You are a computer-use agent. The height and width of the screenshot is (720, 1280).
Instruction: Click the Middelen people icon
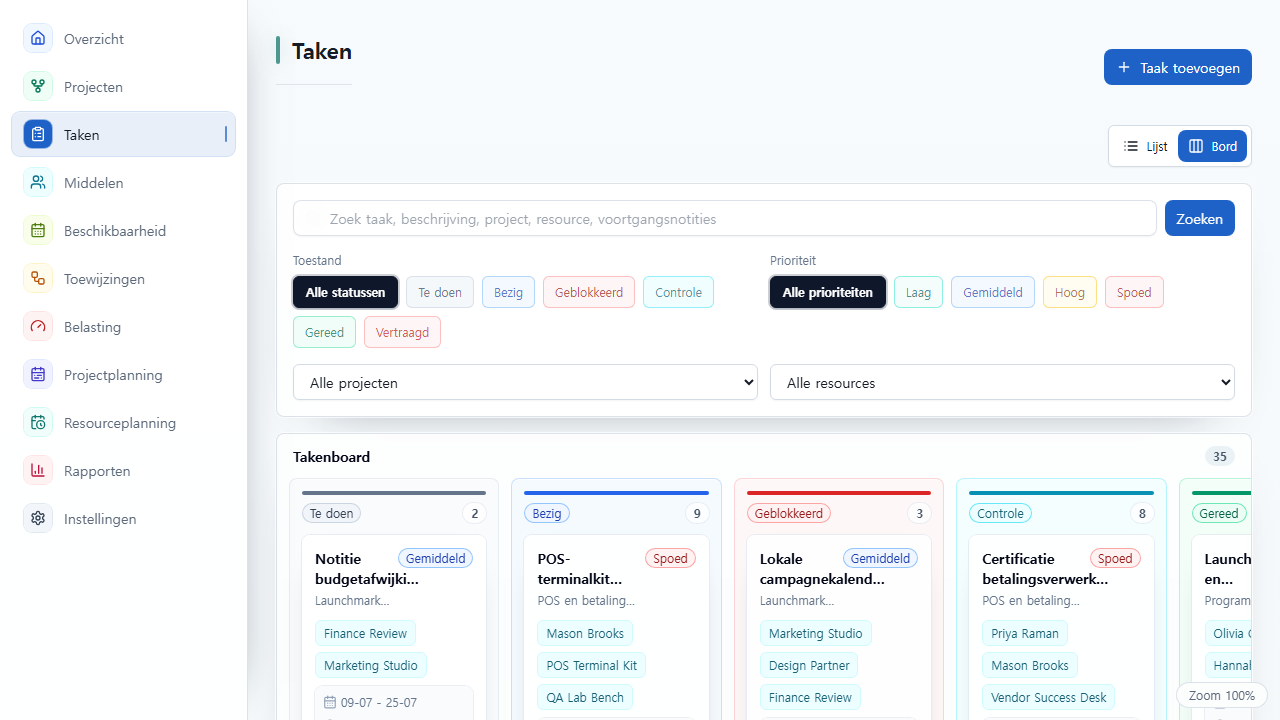(x=38, y=183)
